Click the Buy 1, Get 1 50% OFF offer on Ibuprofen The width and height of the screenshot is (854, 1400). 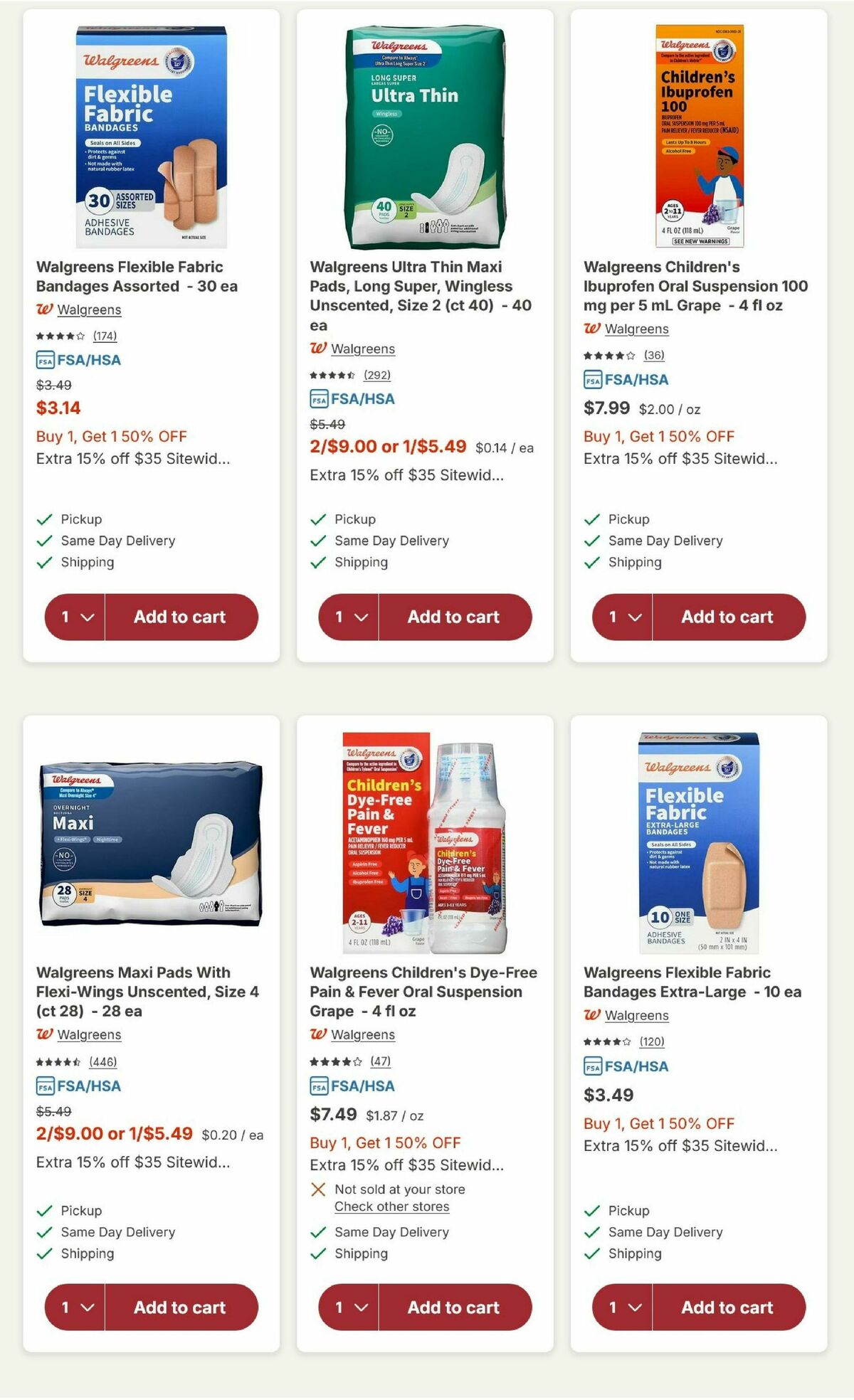tap(658, 436)
